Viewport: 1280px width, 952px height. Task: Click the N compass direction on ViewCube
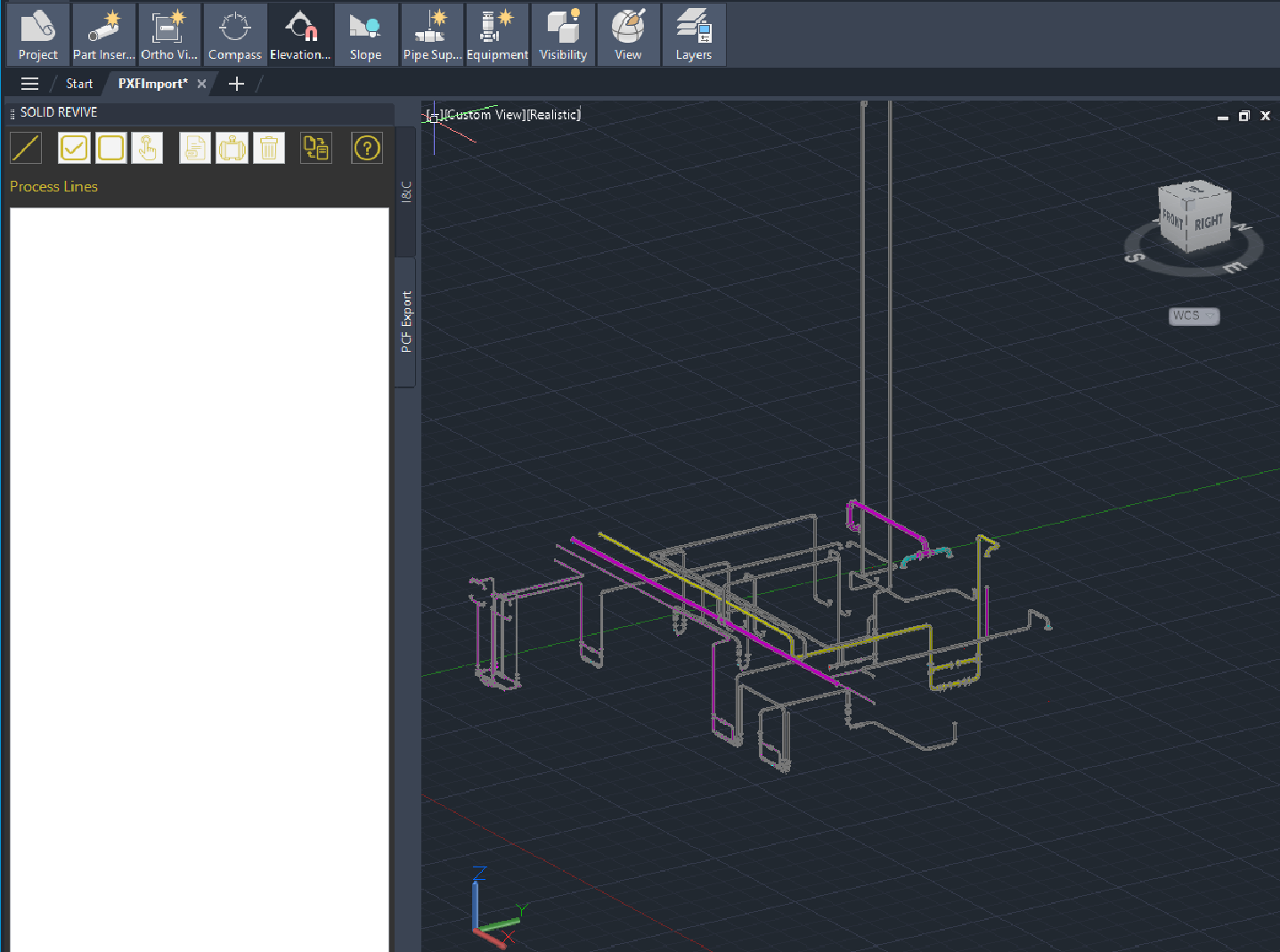click(x=1244, y=227)
